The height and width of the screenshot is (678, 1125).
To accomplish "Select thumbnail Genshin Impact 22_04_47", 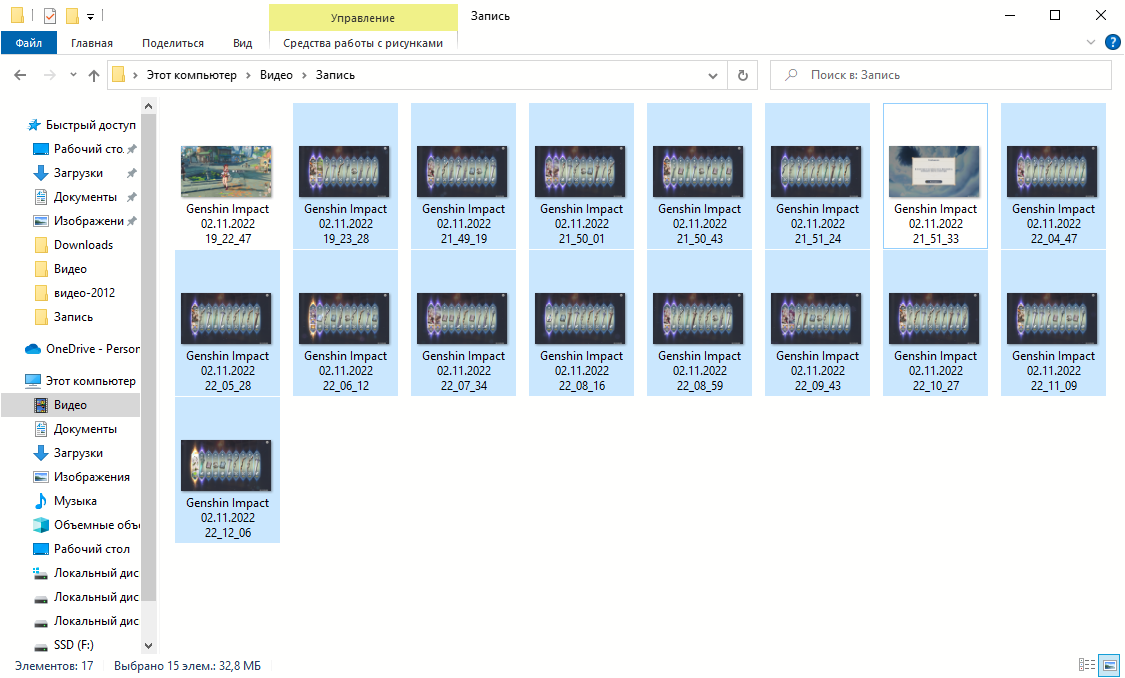I will [x=1053, y=176].
